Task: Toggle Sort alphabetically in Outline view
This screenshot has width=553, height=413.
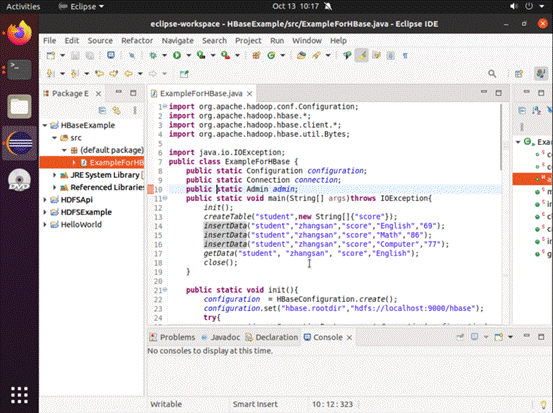Action: 536,110
